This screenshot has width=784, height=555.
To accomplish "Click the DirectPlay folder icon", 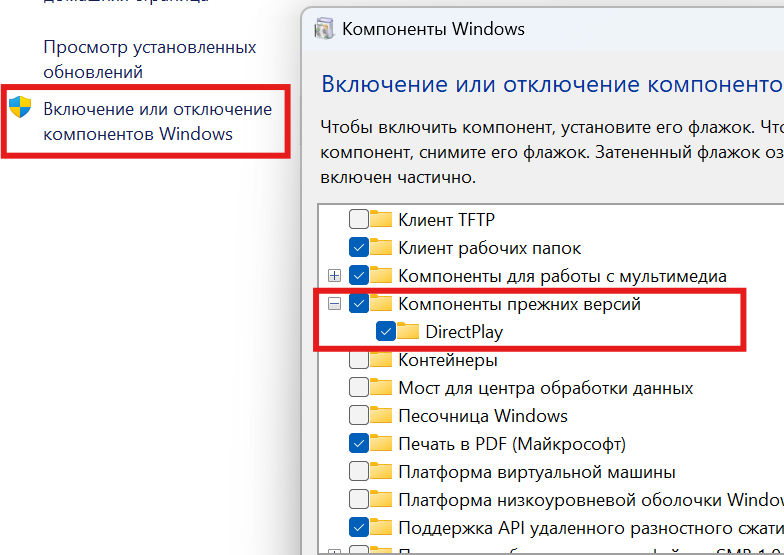I will [408, 332].
